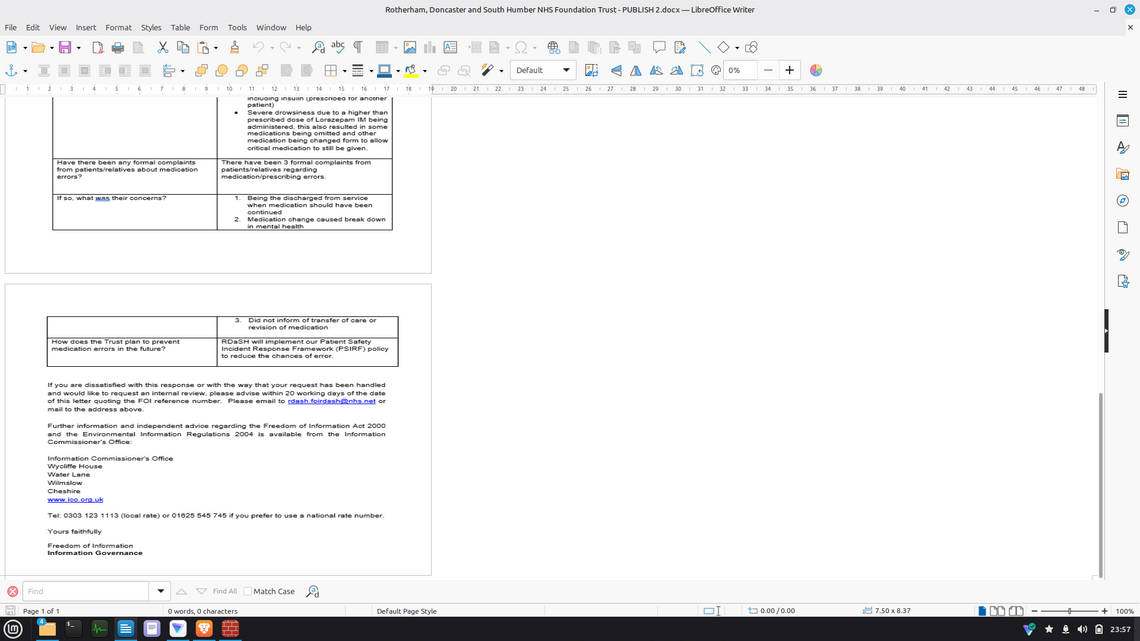The height and width of the screenshot is (641, 1140).
Task: Open the Find field history dropdown
Action: point(160,591)
